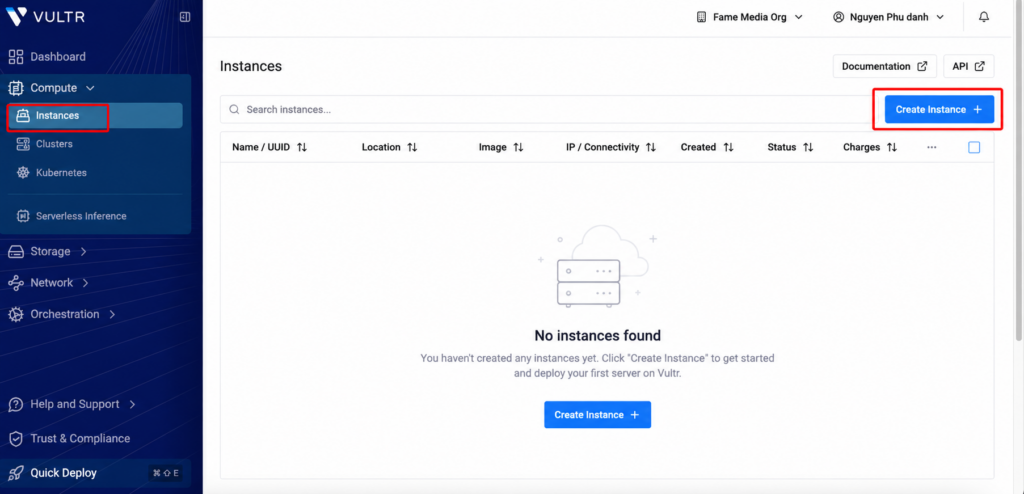This screenshot has height=494, width=1024.
Task: Click the Trust & Compliance shield icon
Action: click(16, 438)
